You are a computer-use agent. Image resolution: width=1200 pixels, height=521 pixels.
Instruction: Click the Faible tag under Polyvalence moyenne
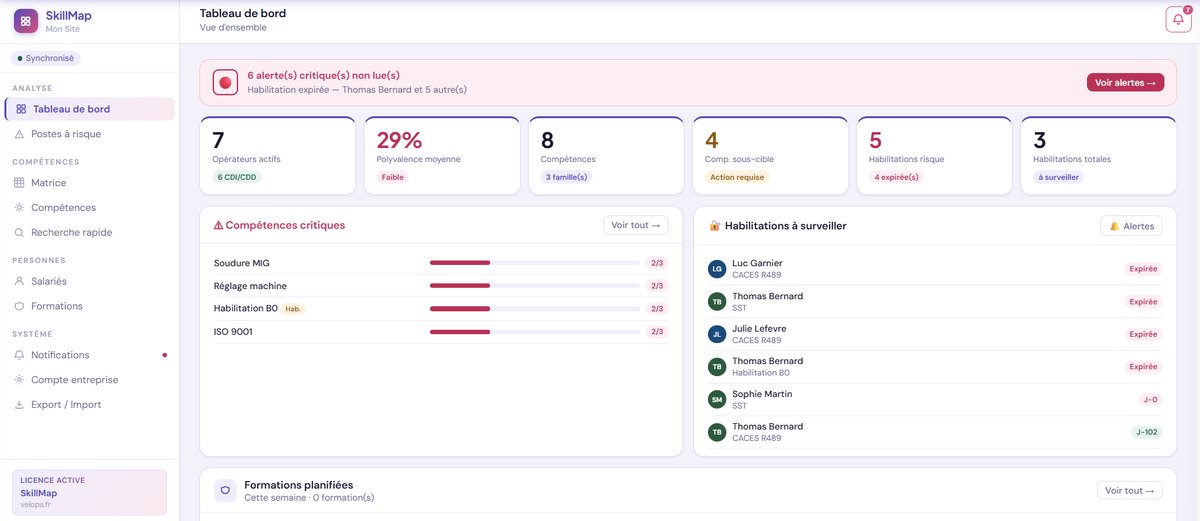click(x=392, y=177)
